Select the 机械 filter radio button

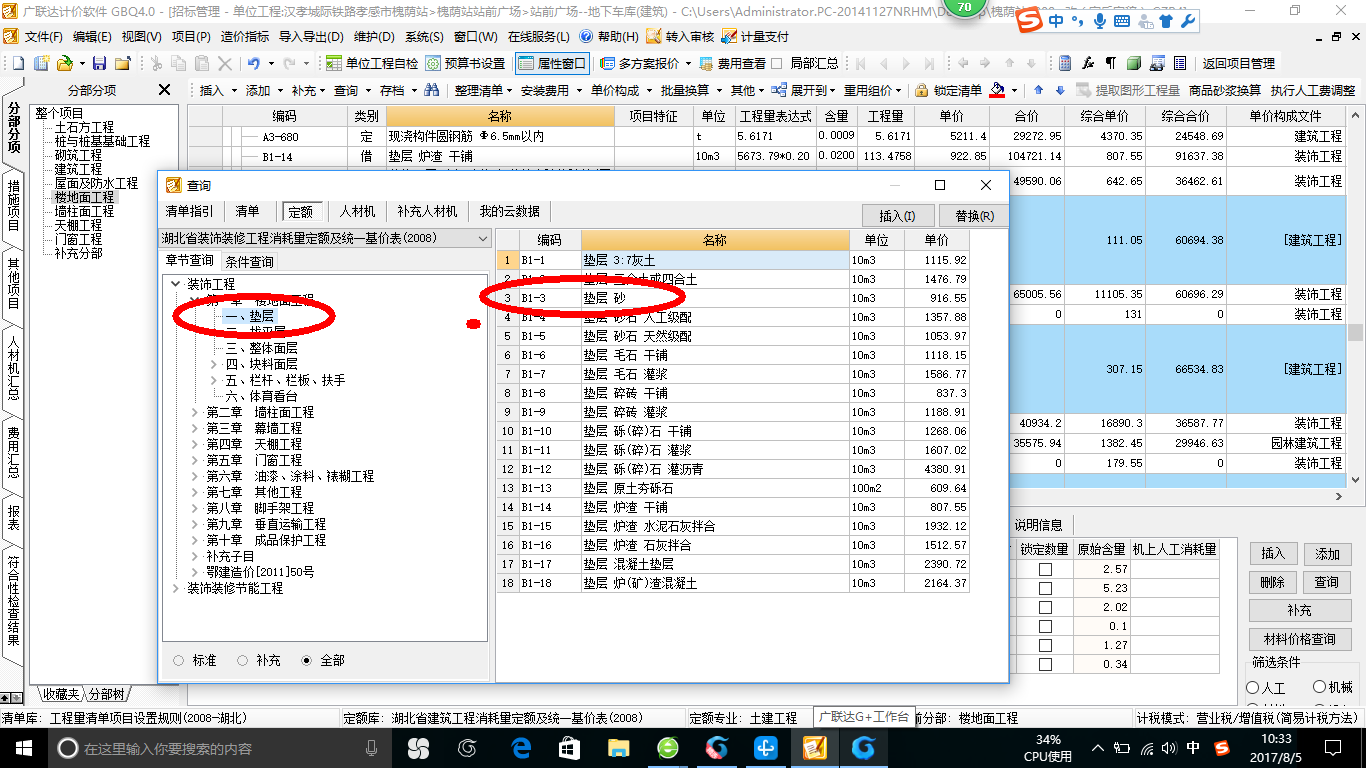[x=1320, y=687]
